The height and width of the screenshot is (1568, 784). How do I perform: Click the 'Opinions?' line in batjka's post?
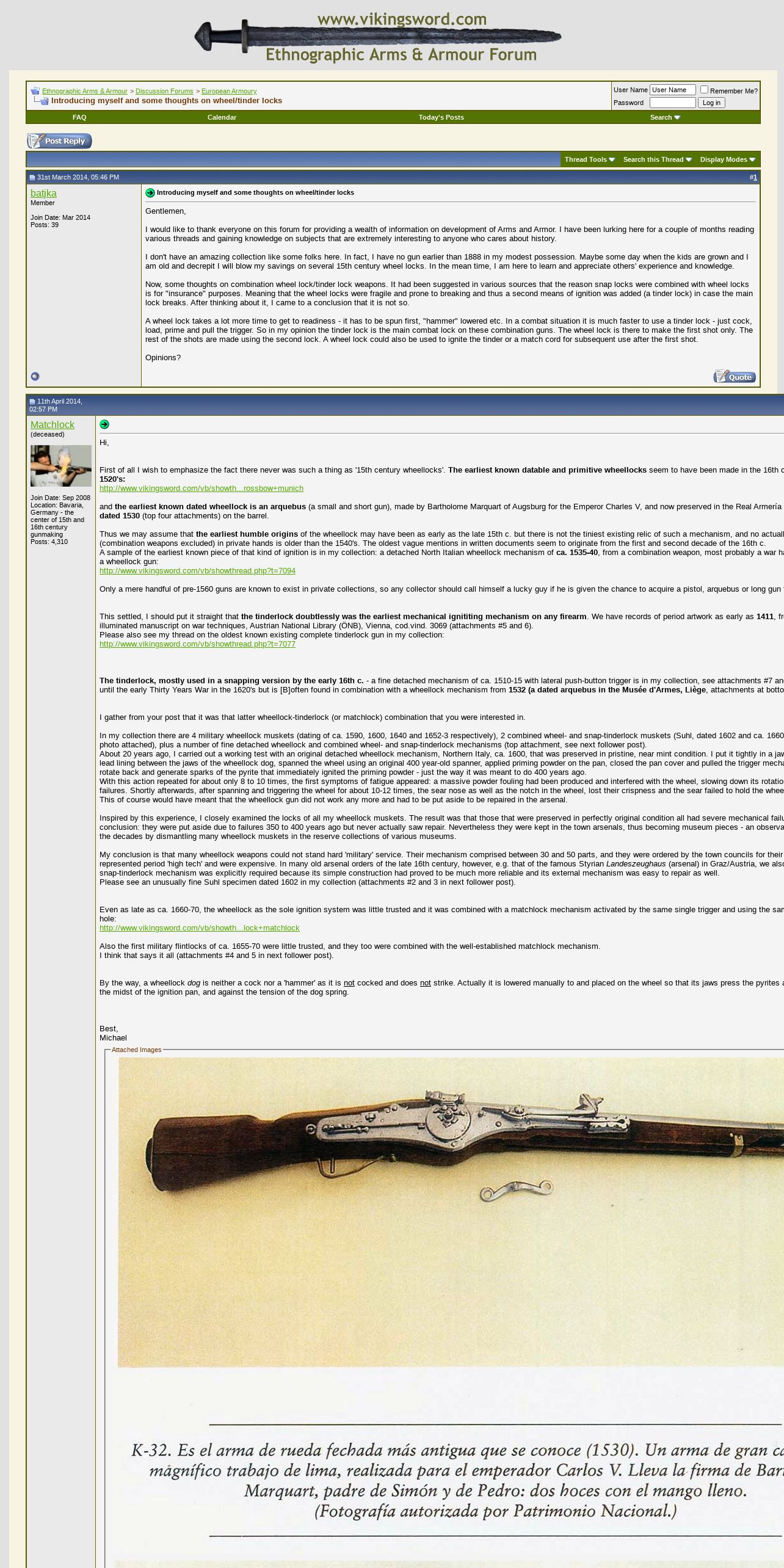(x=163, y=358)
